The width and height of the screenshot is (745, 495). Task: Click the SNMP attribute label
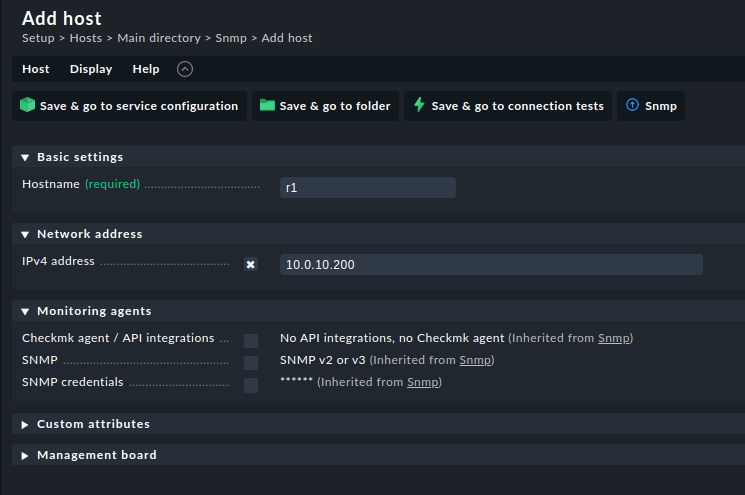point(40,360)
